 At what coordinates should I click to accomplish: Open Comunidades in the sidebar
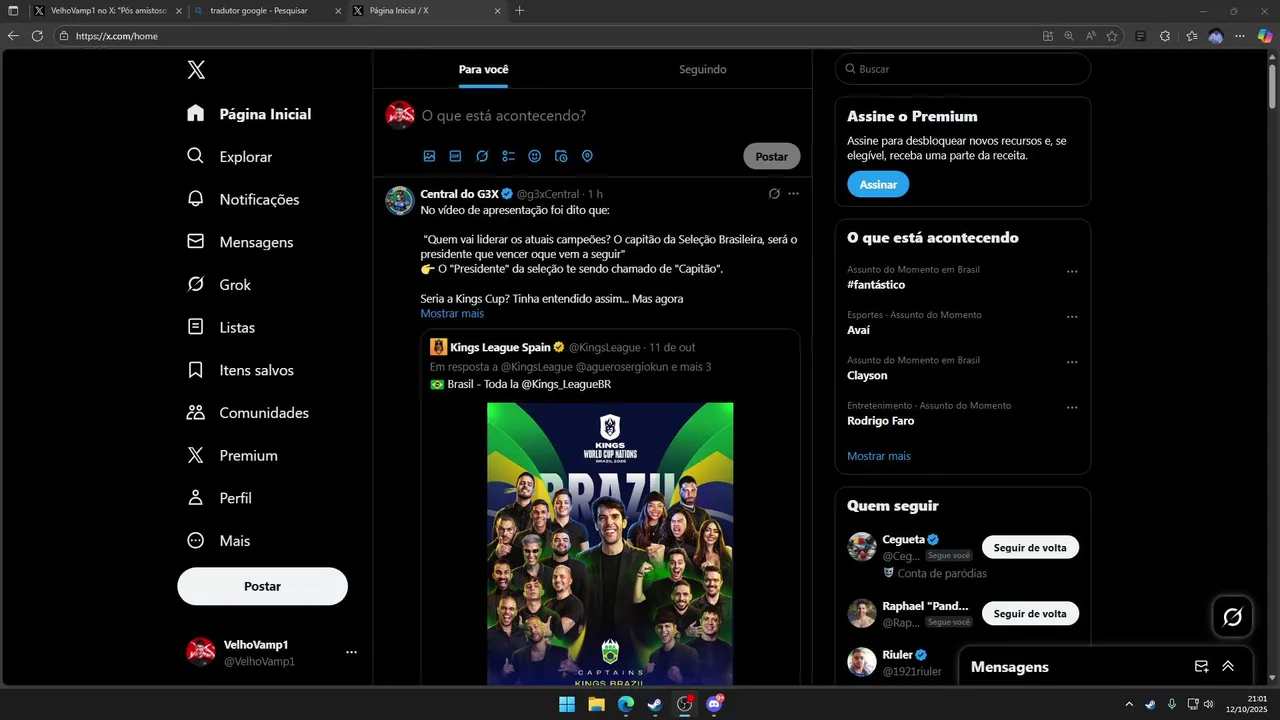(247, 413)
